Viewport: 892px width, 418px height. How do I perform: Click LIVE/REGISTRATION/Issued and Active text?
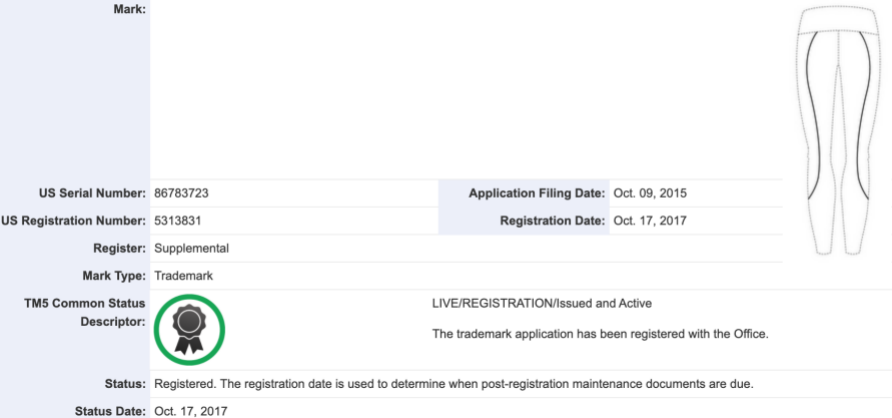pyautogui.click(x=542, y=304)
